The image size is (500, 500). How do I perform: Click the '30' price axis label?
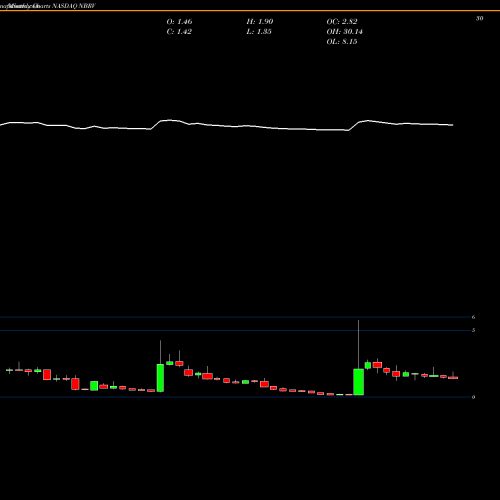[x=479, y=19]
